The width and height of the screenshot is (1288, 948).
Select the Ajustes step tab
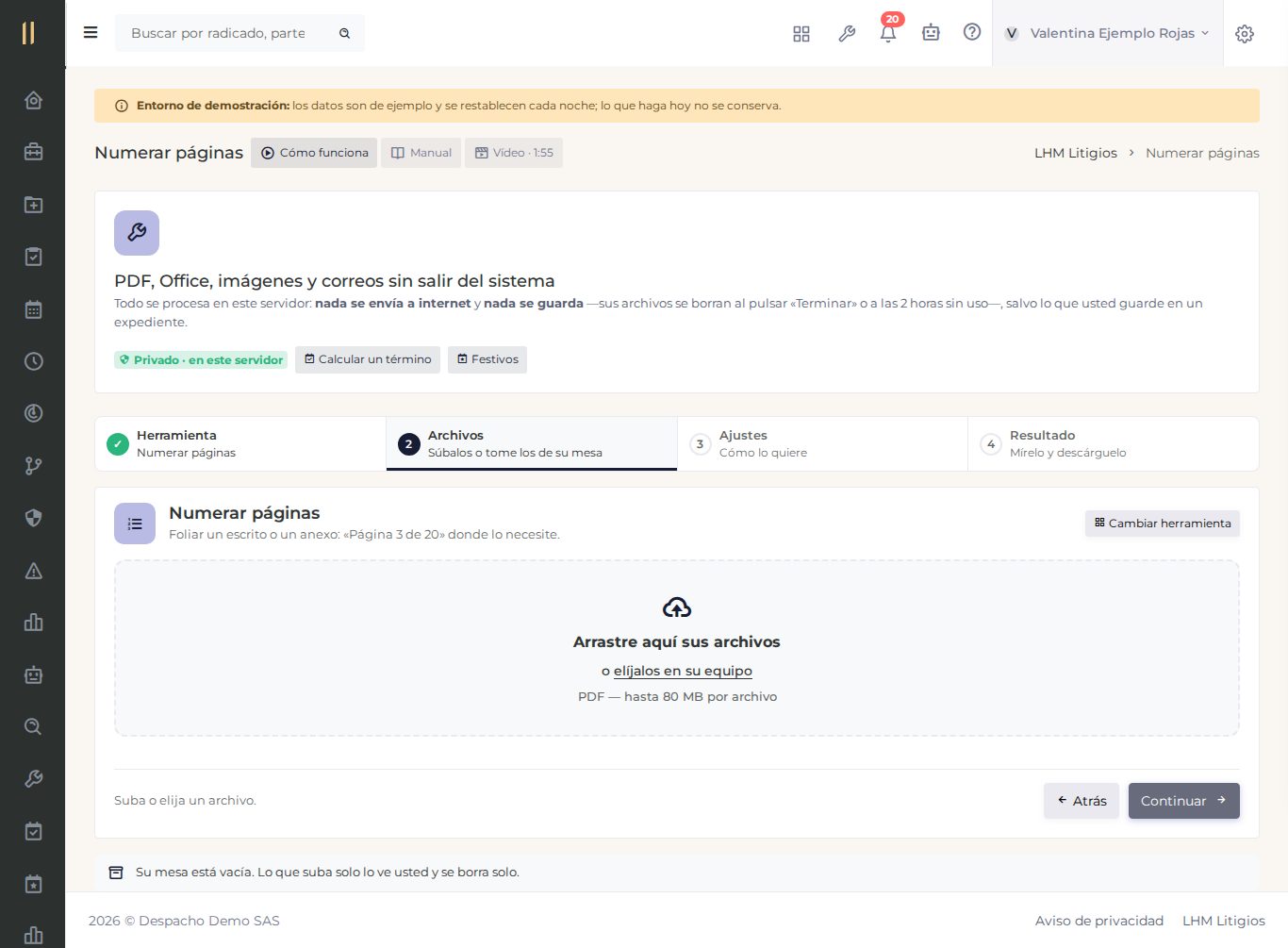pos(822,443)
